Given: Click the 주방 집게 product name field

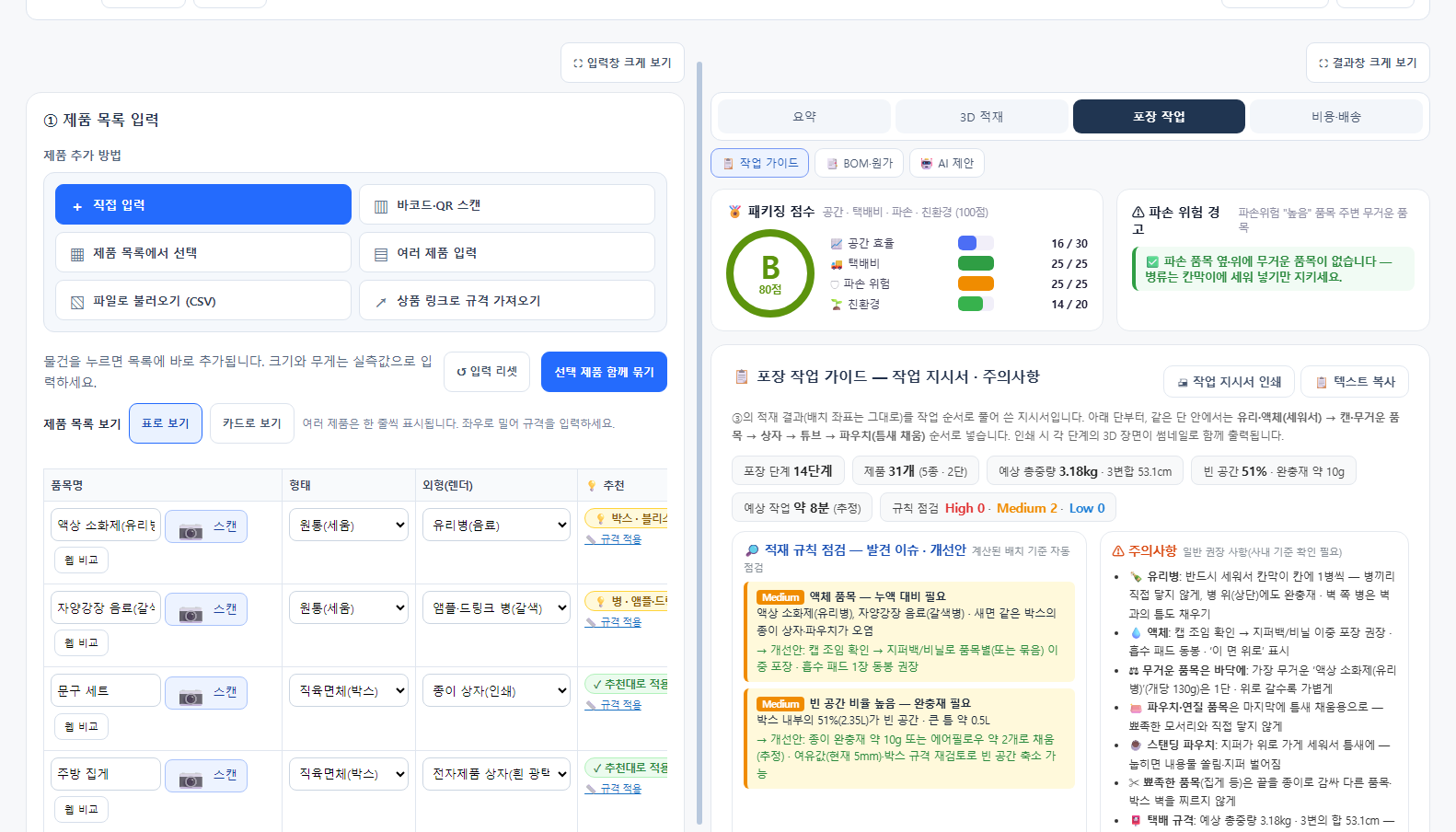Looking at the screenshot, I should pos(106,774).
